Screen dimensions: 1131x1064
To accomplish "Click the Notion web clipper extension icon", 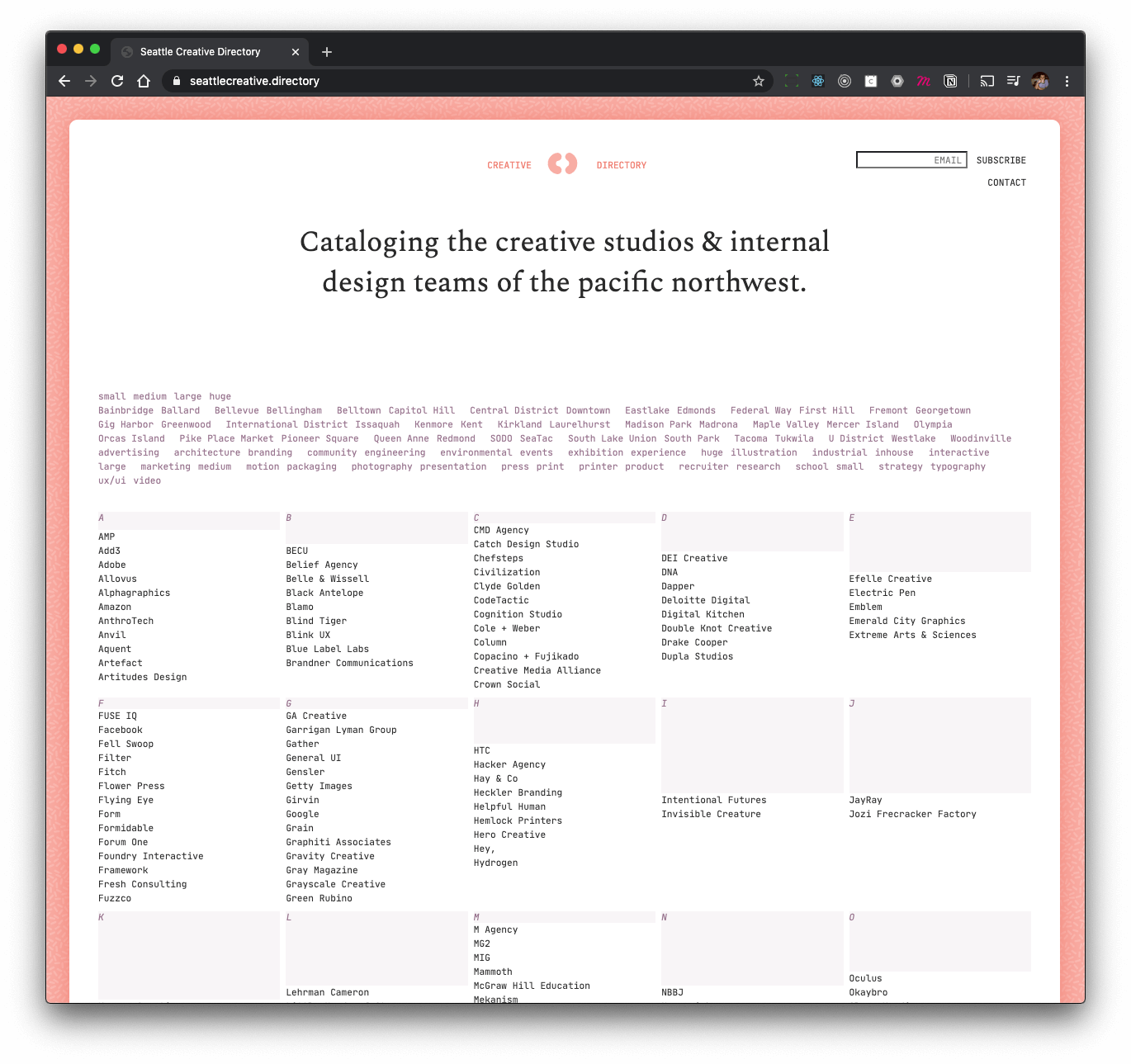I will coord(950,81).
